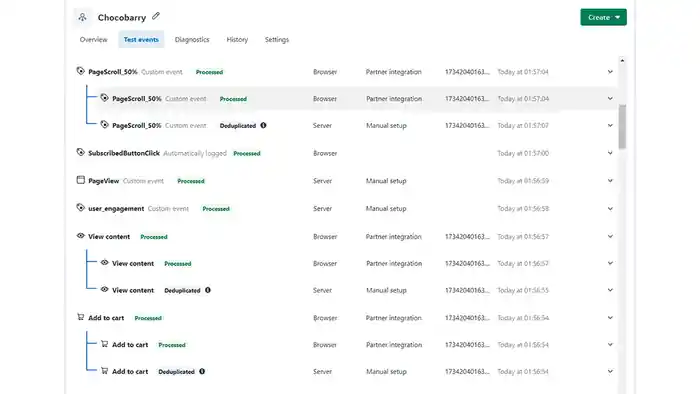The image size is (700, 394).
Task: Click Manual setup in PageView row
Action: tap(386, 181)
